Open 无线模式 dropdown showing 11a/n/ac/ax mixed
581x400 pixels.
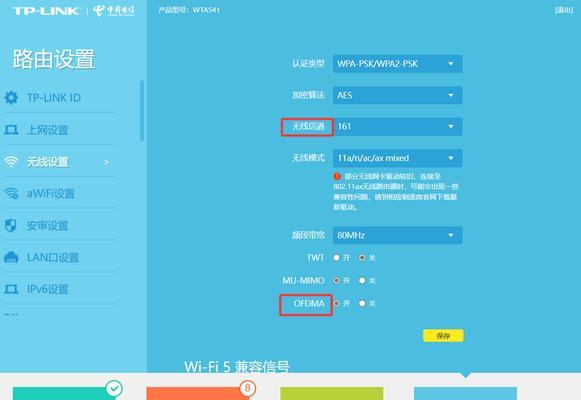(398, 158)
